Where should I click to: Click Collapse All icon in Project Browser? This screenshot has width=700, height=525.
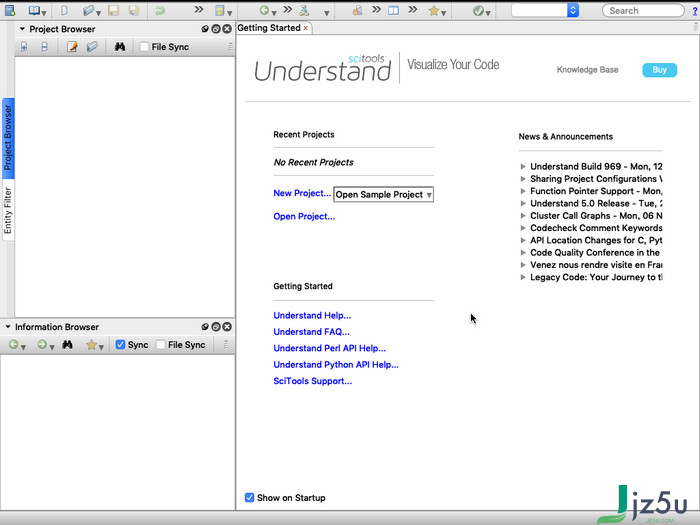pos(44,46)
